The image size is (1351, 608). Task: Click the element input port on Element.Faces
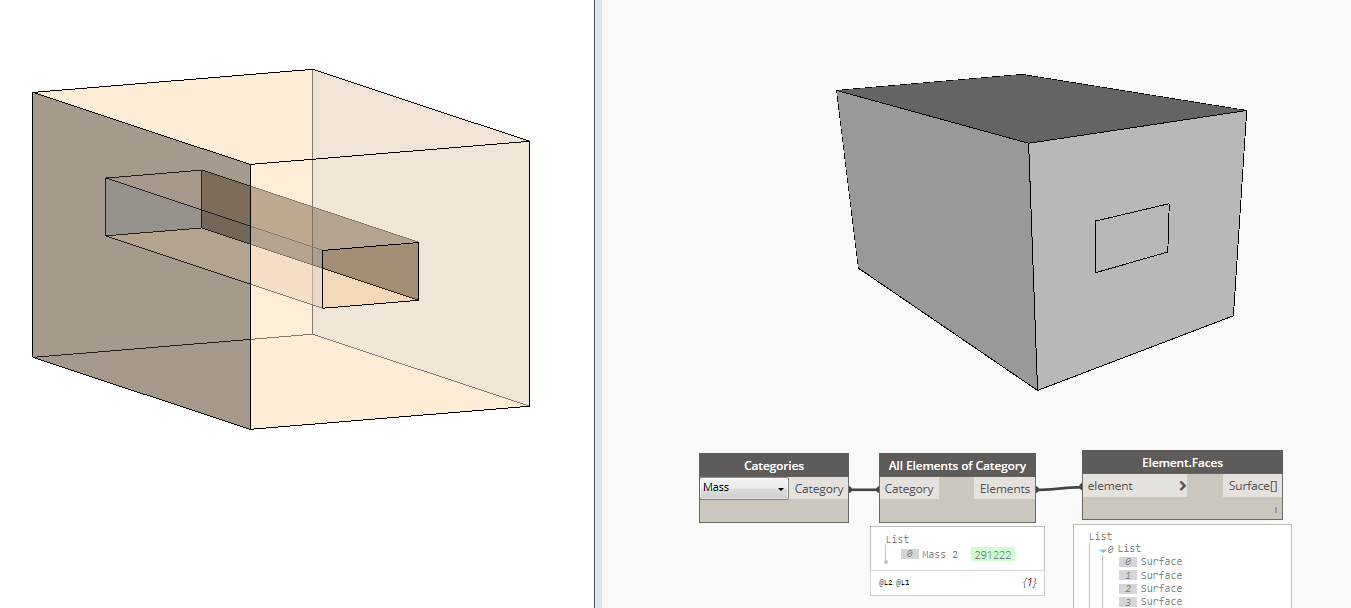(1110, 486)
